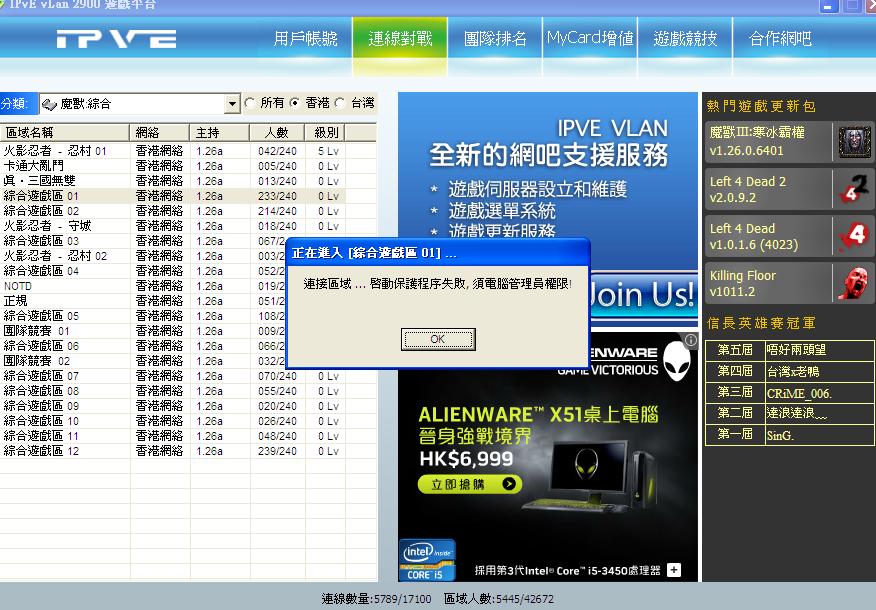Select row 正規
Screen dimensions: 876x610
(142, 301)
